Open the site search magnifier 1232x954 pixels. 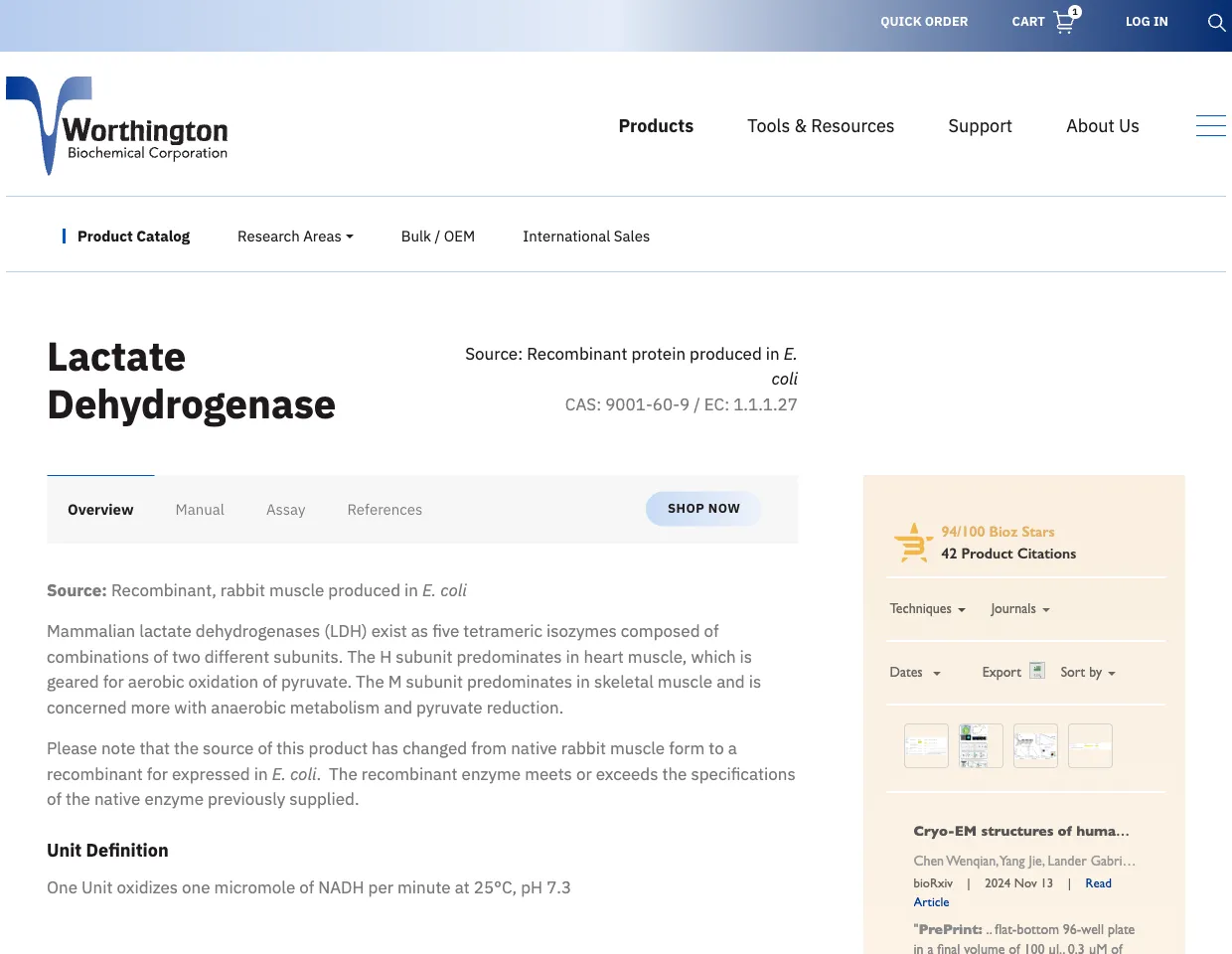(x=1216, y=22)
